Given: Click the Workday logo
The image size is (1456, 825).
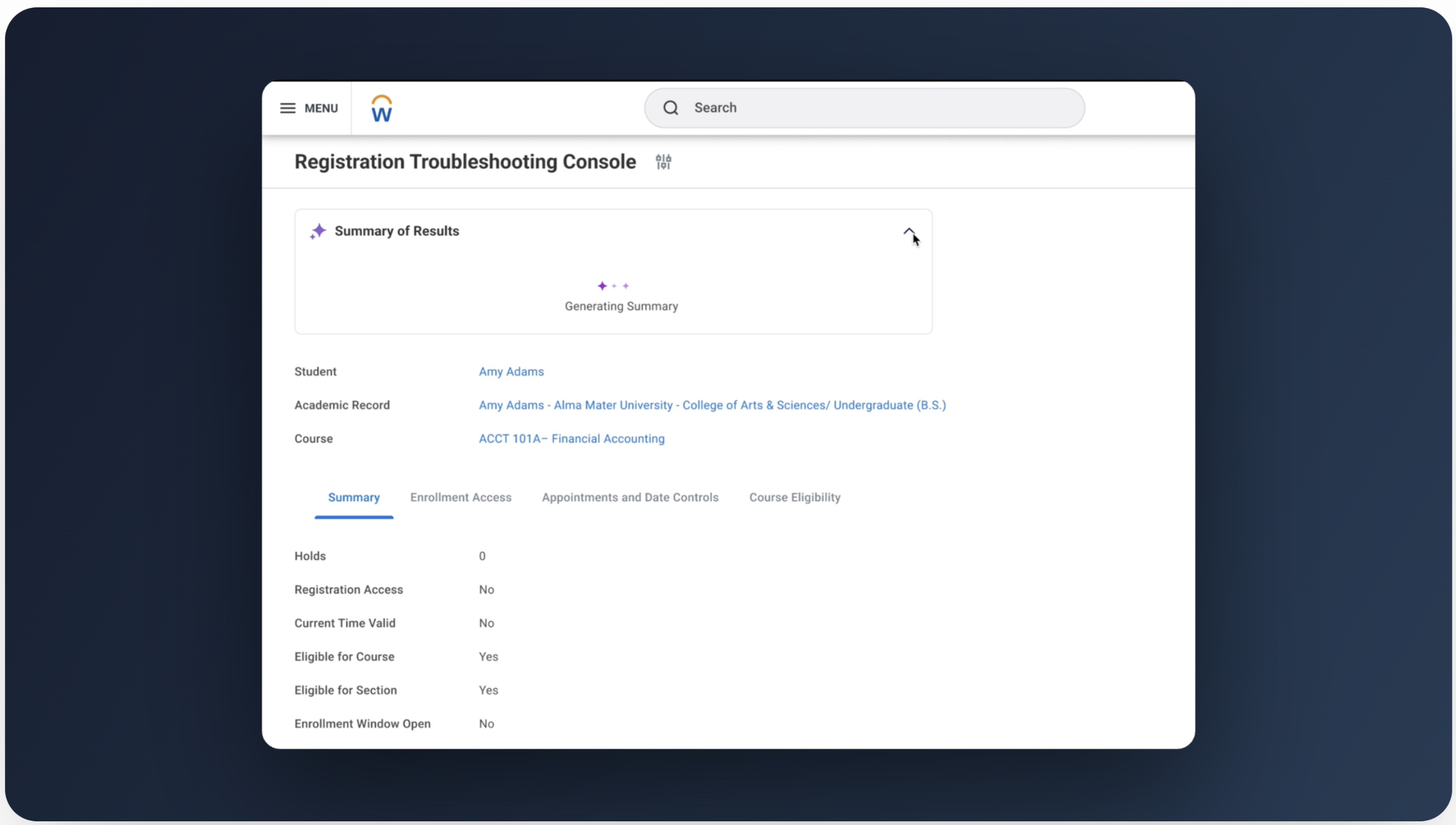Looking at the screenshot, I should 381,108.
